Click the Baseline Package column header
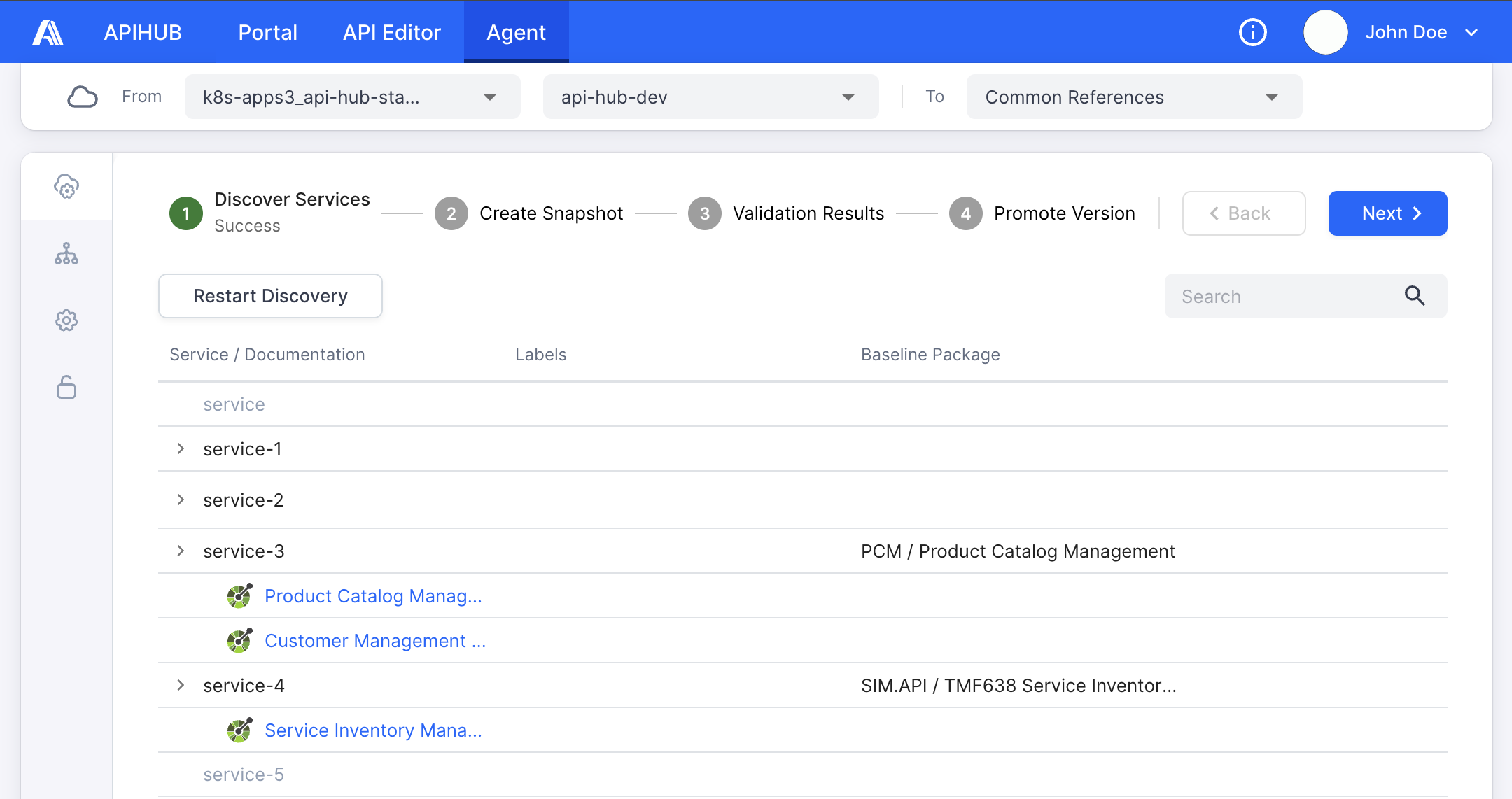This screenshot has width=1512, height=799. pos(930,355)
